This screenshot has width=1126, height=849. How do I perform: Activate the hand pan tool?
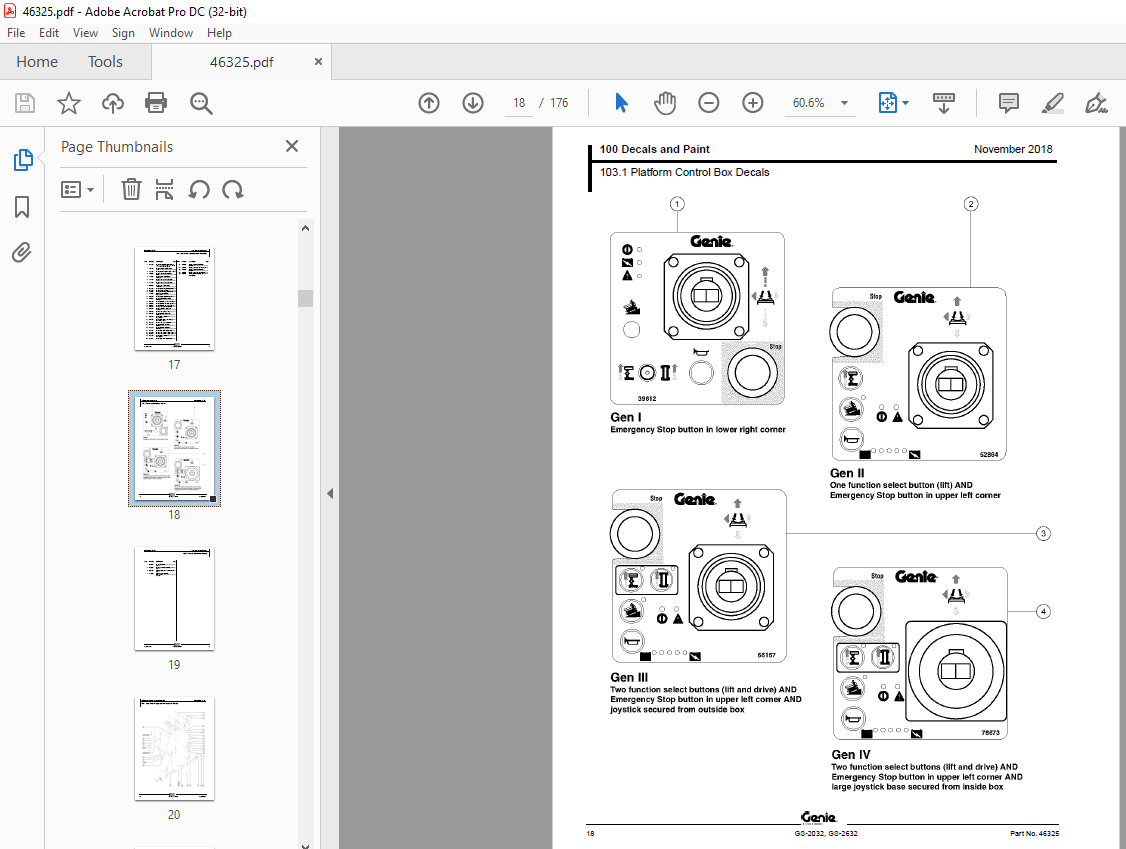[665, 103]
